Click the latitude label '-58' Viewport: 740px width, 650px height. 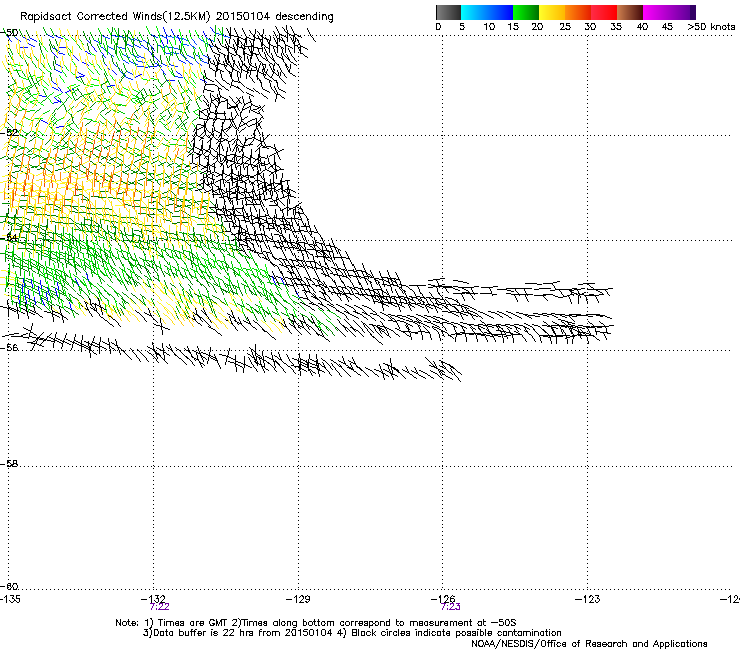coord(9,464)
